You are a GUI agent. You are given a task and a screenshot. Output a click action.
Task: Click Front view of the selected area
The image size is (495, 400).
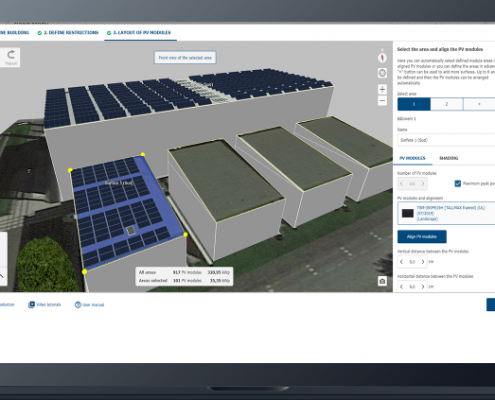pyautogui.click(x=185, y=58)
